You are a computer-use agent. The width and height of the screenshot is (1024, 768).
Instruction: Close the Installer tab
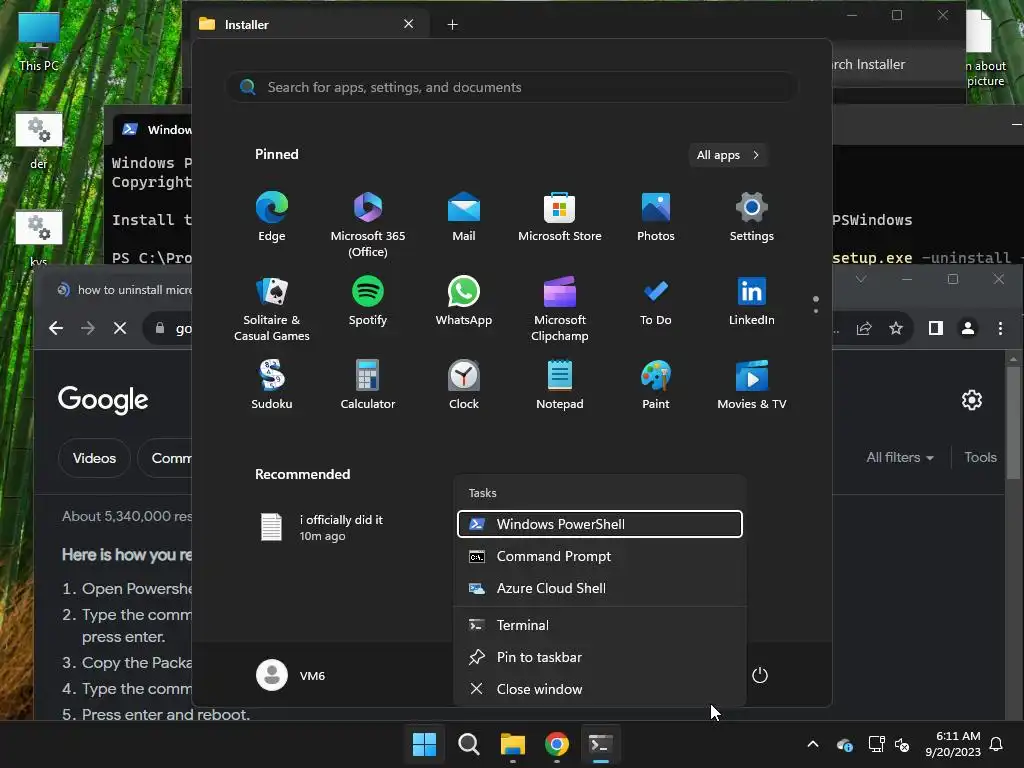click(409, 24)
